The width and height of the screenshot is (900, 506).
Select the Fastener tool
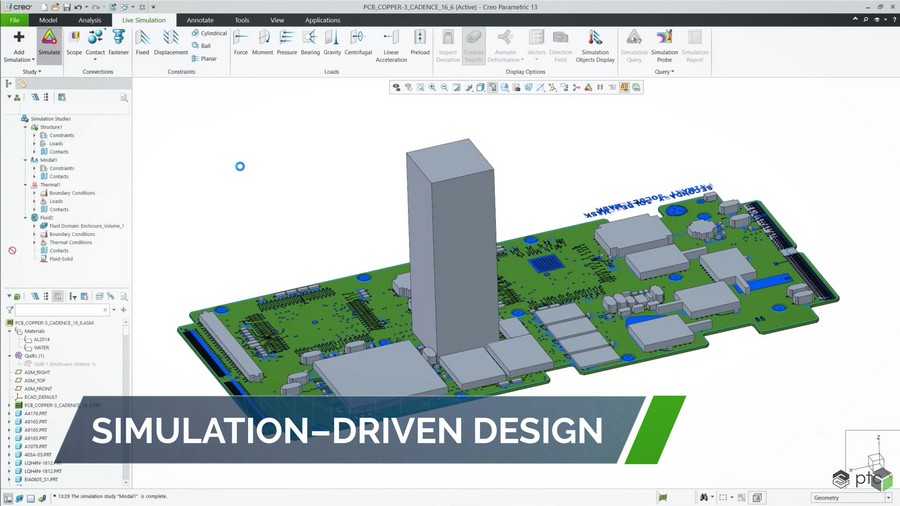[118, 42]
